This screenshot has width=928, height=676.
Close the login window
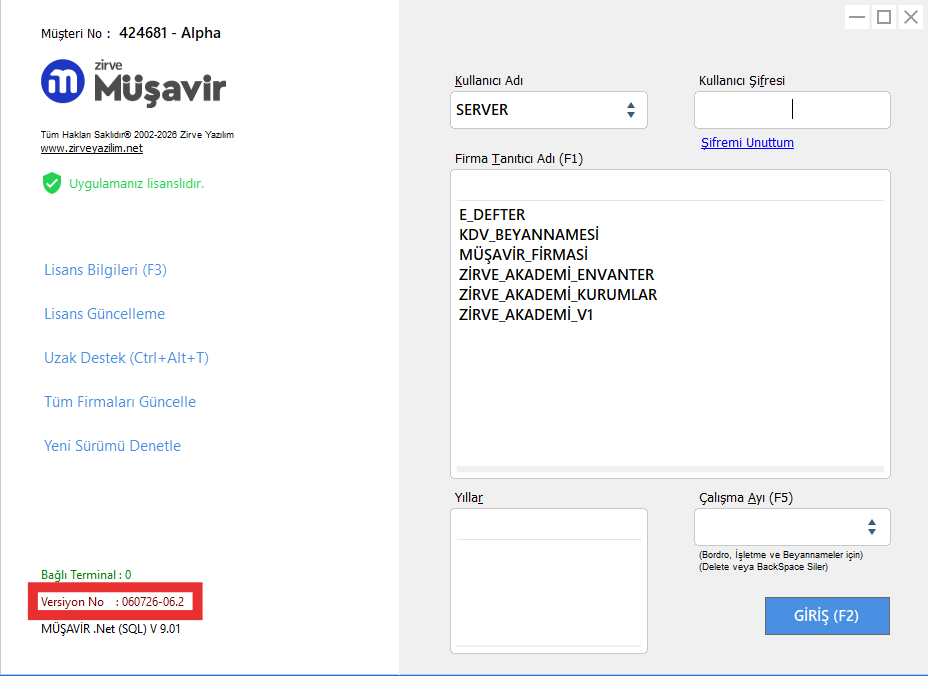tap(911, 17)
